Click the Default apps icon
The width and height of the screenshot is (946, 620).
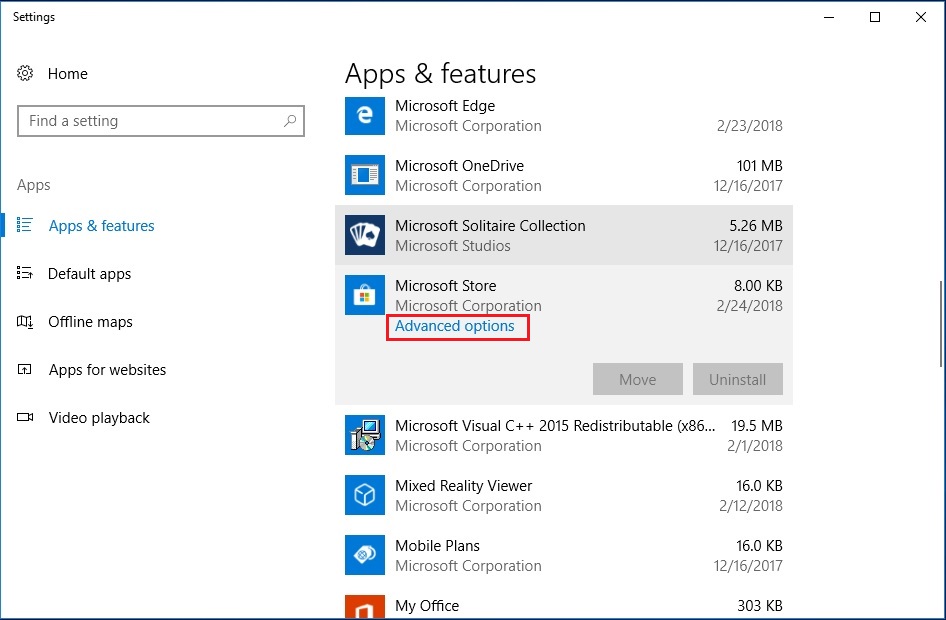[x=25, y=273]
